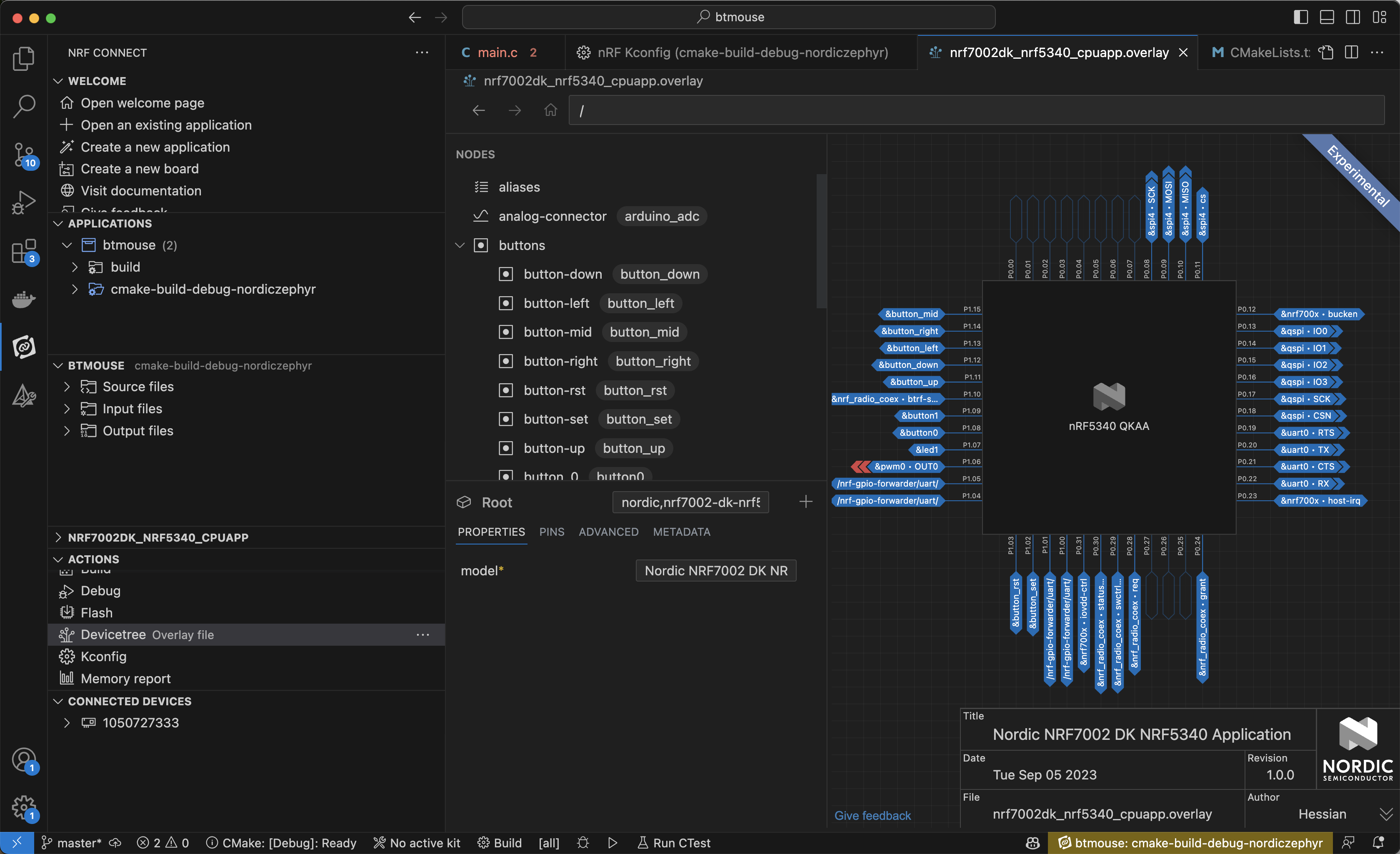Click notifications bell in status bar
Image resolution: width=1400 pixels, height=854 pixels.
point(1378,843)
